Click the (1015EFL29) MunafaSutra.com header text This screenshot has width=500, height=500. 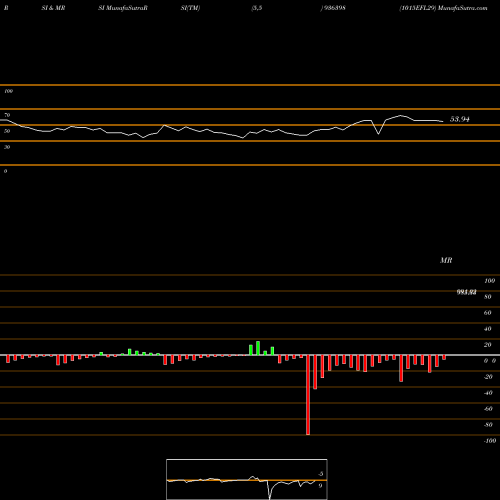tap(443, 8)
